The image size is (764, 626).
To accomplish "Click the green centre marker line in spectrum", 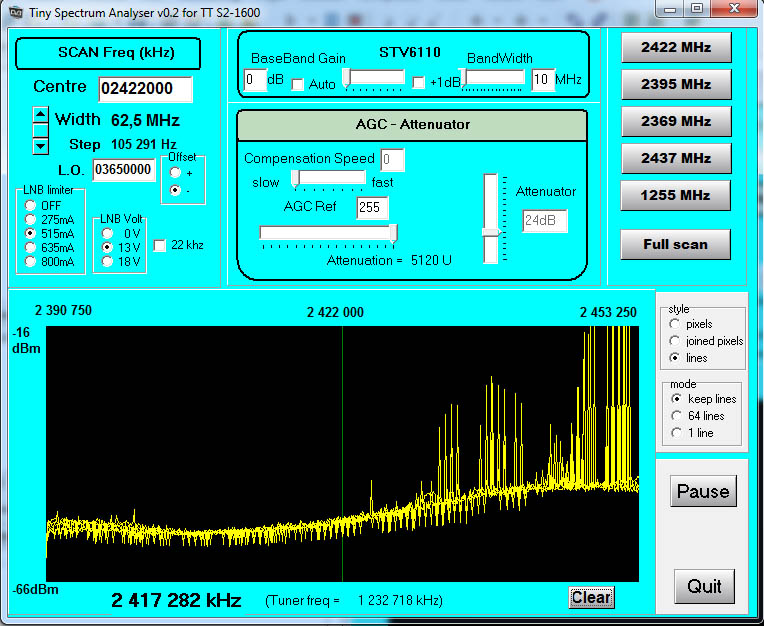I will tap(343, 454).
